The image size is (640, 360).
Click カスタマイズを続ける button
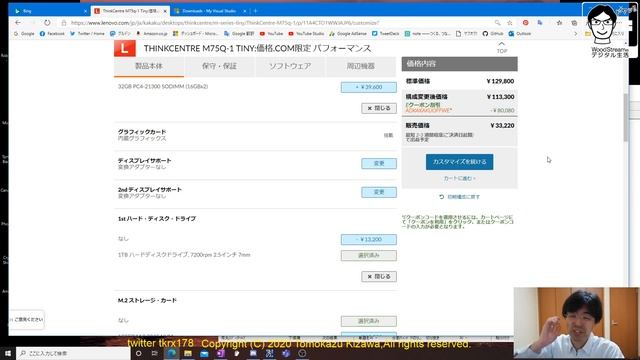pyautogui.click(x=460, y=162)
